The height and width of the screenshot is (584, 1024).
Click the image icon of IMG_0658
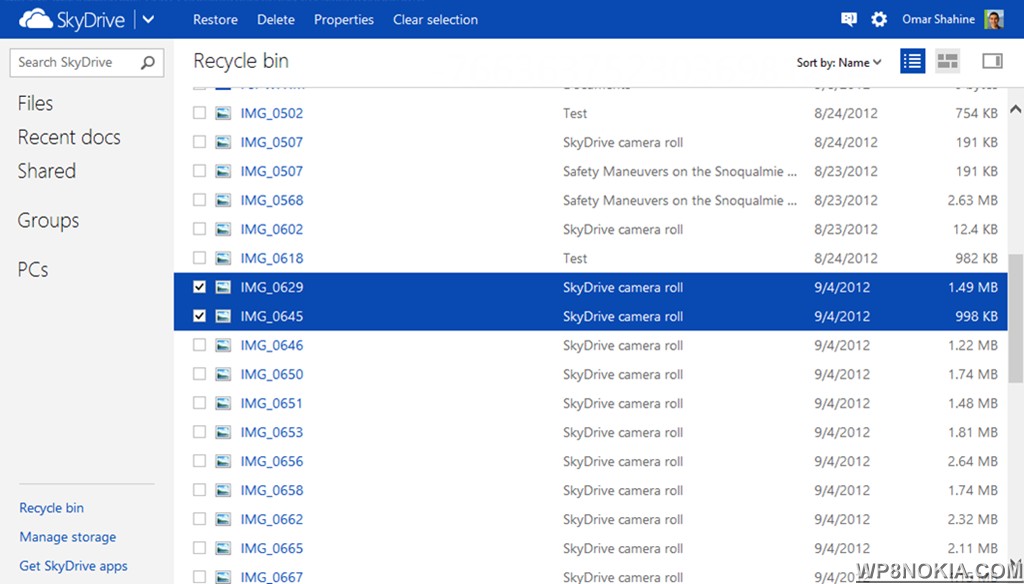pos(223,490)
